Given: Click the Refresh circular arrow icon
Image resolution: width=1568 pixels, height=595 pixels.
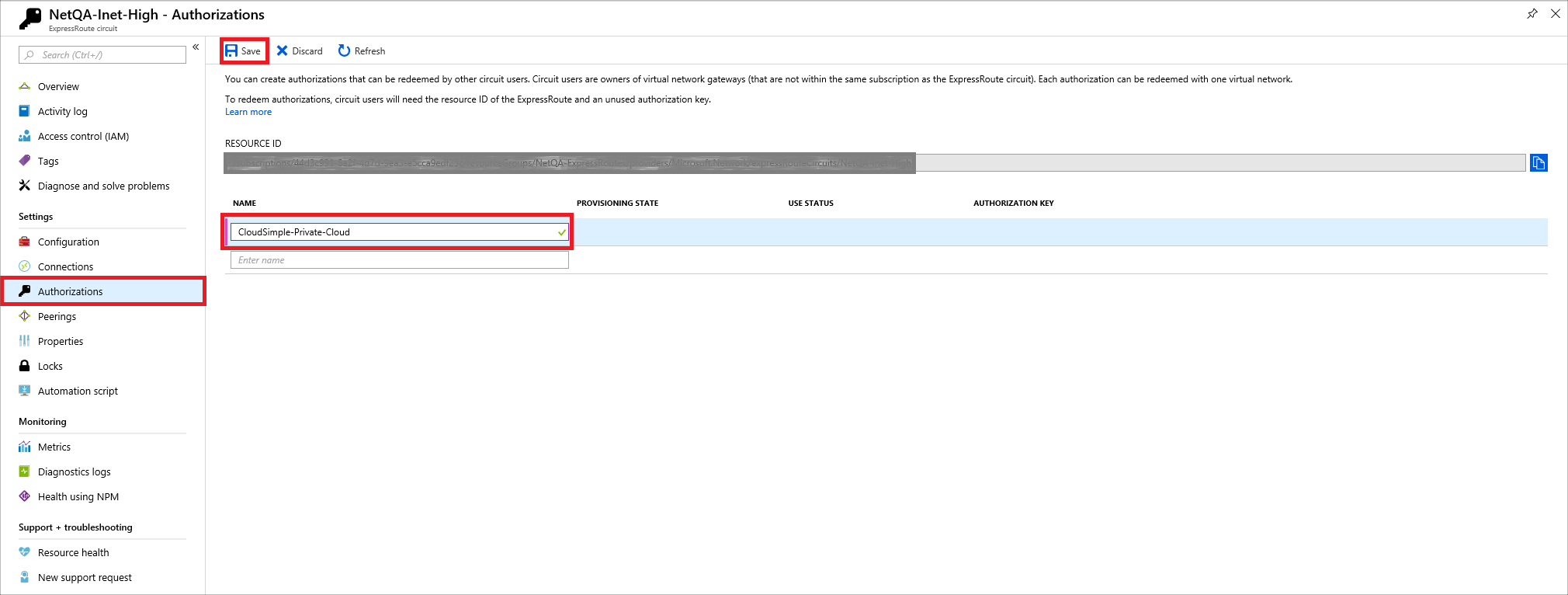Looking at the screenshot, I should pyautogui.click(x=344, y=50).
